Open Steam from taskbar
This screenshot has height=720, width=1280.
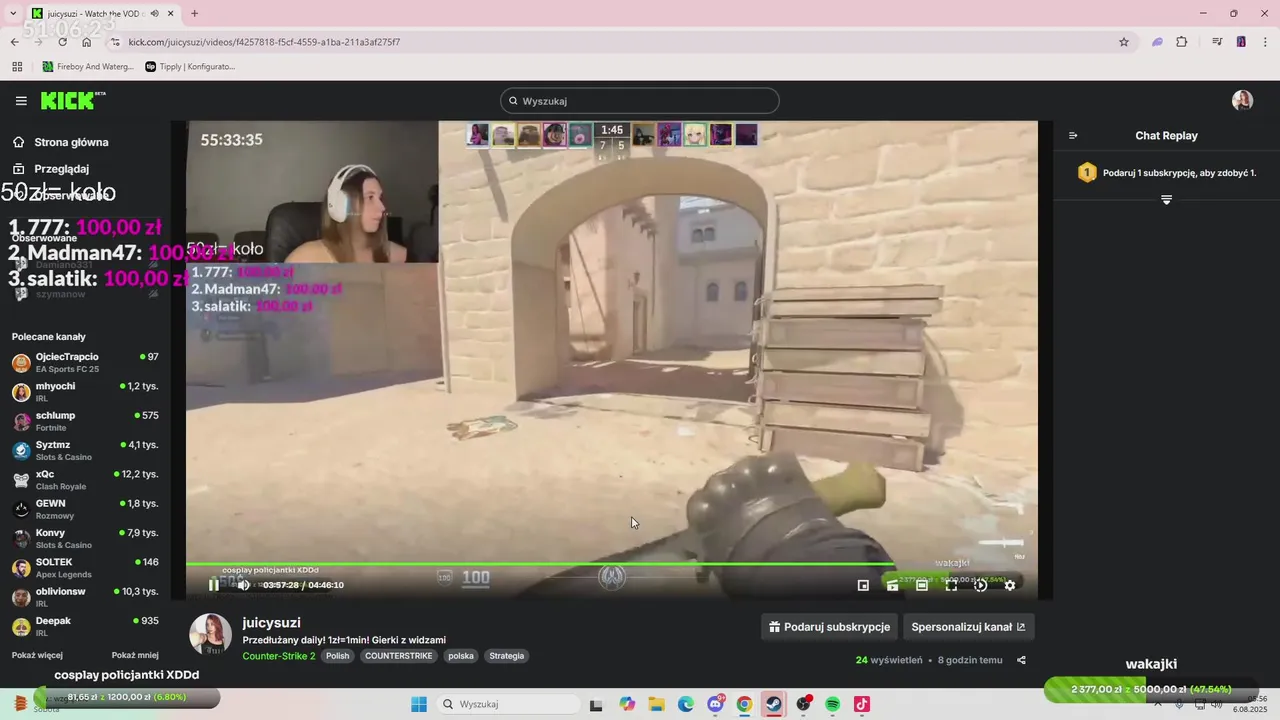click(x=774, y=704)
